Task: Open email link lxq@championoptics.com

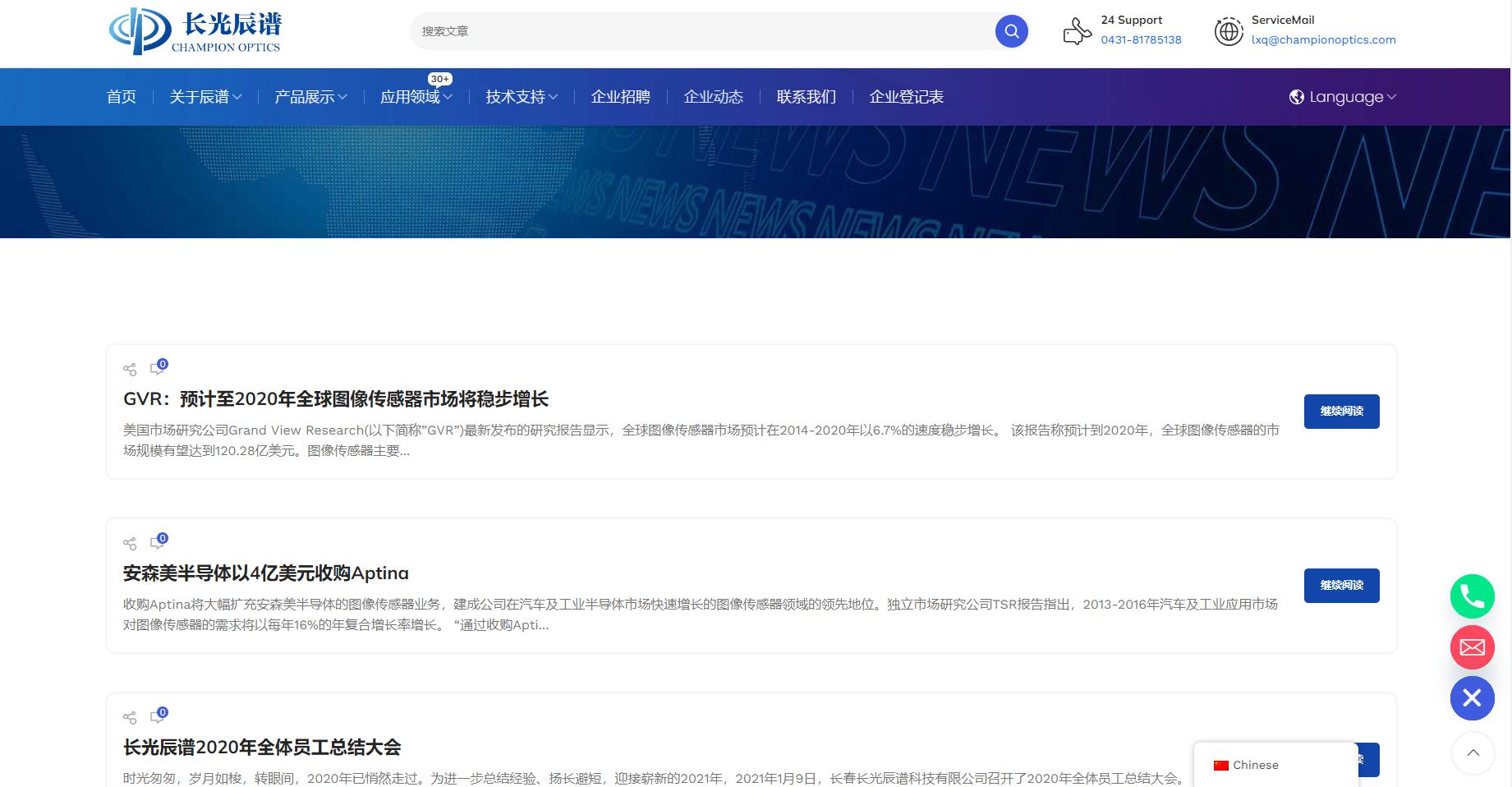Action: pyautogui.click(x=1323, y=39)
